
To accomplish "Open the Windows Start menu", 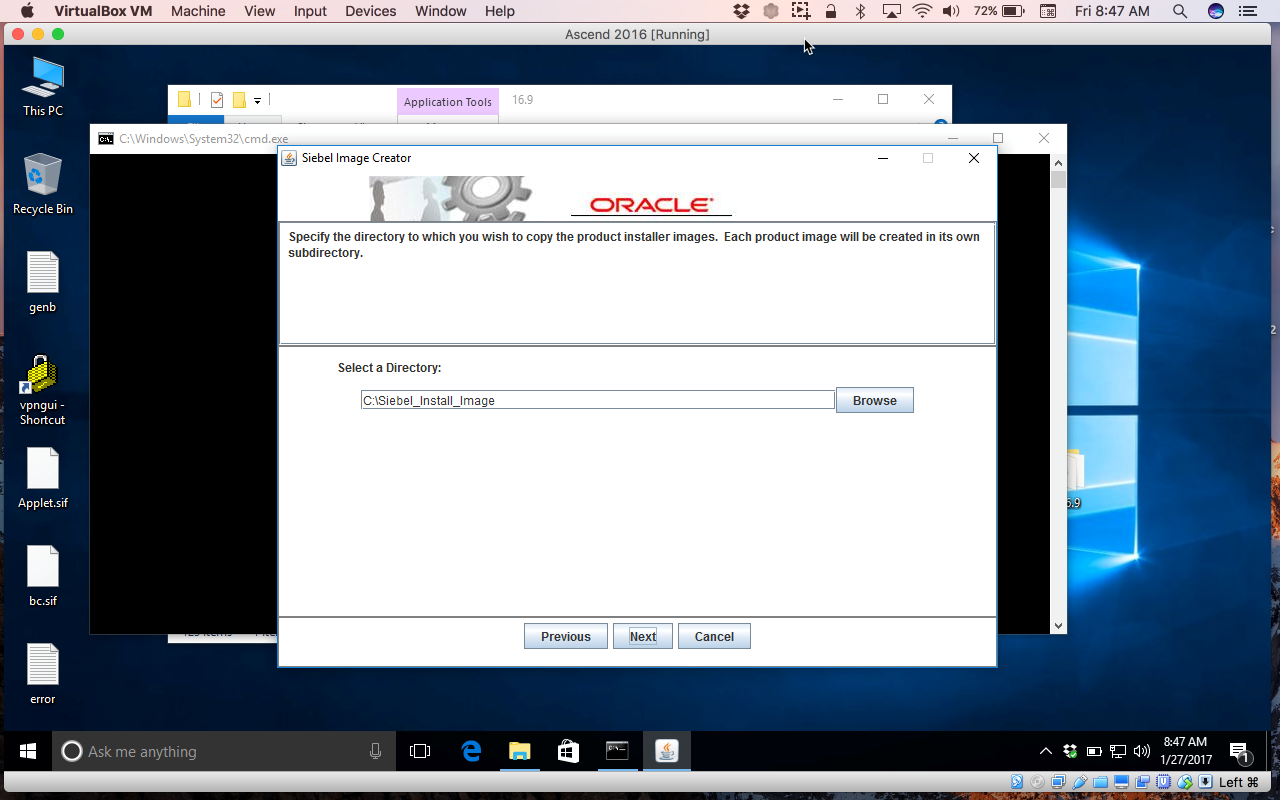I will tap(27, 751).
